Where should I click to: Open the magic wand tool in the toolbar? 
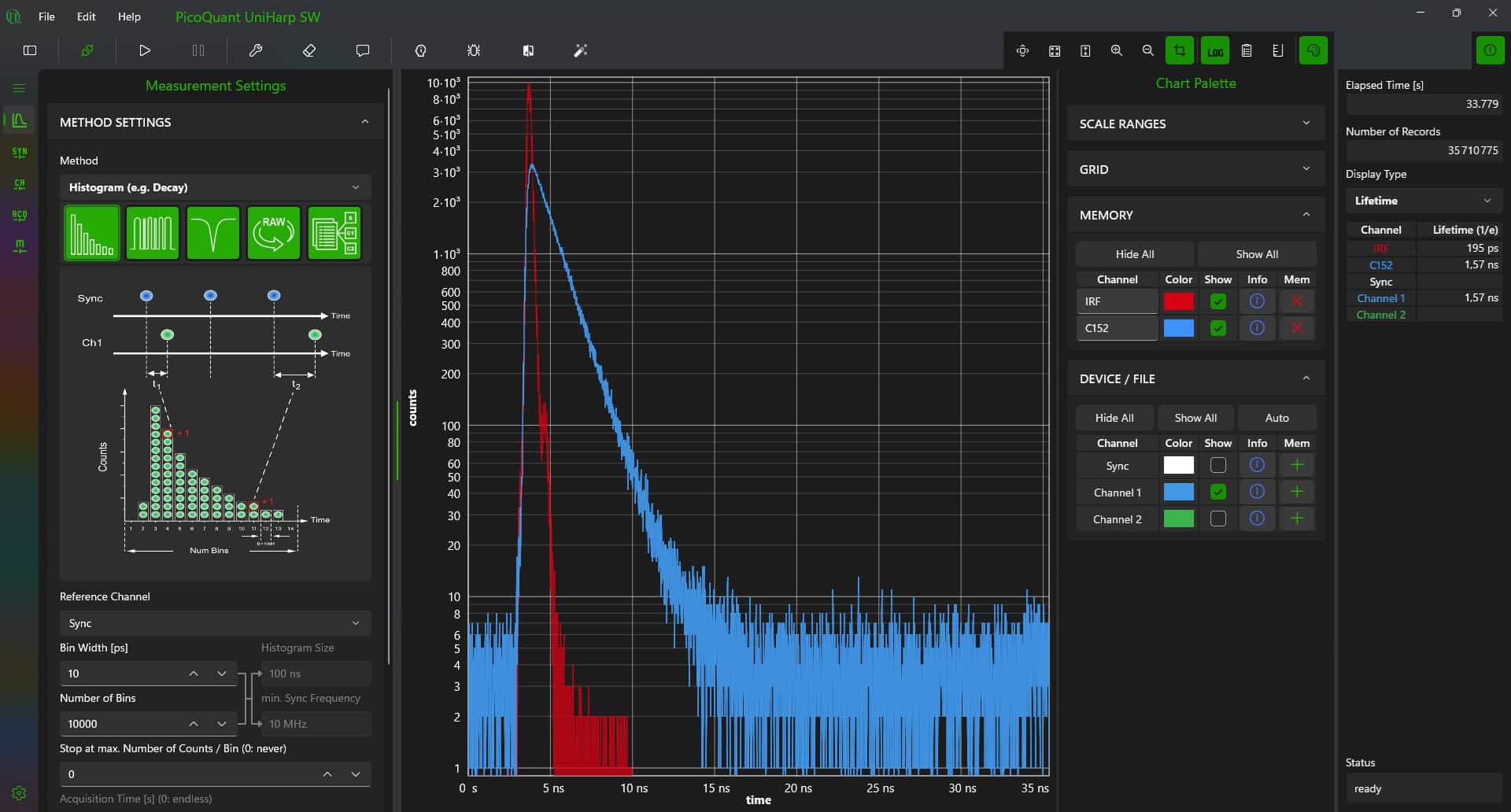point(581,50)
